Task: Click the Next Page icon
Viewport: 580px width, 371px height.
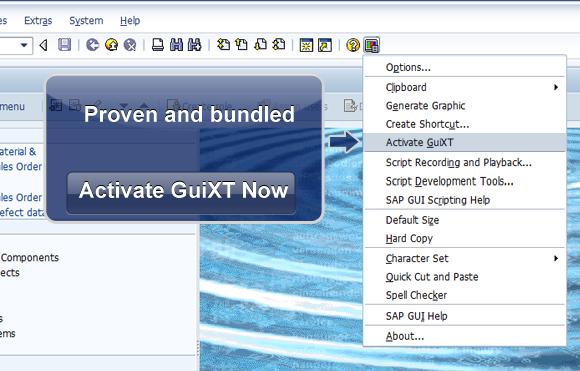Action: pos(260,45)
